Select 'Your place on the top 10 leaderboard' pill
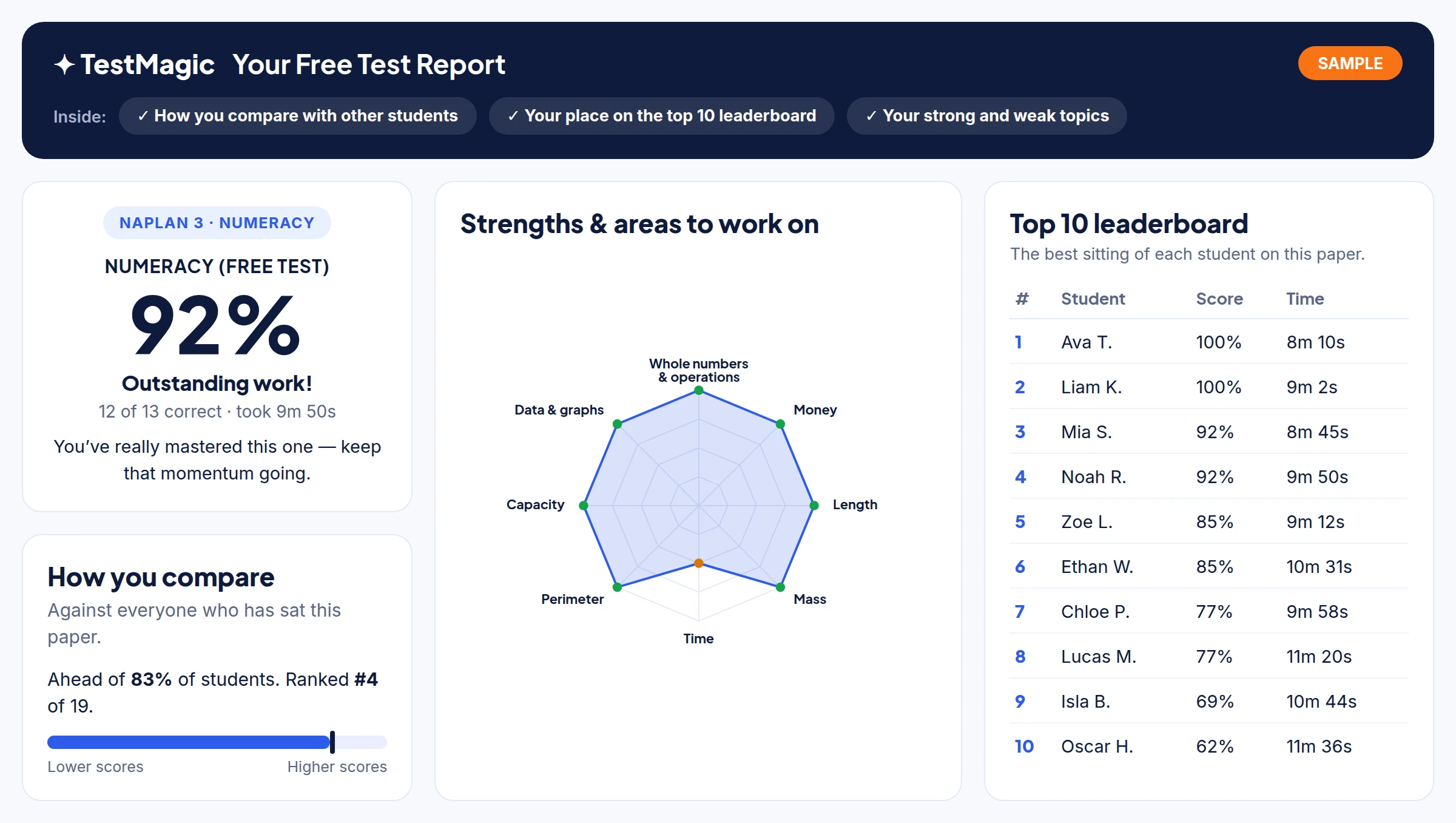1456x823 pixels. coord(662,116)
